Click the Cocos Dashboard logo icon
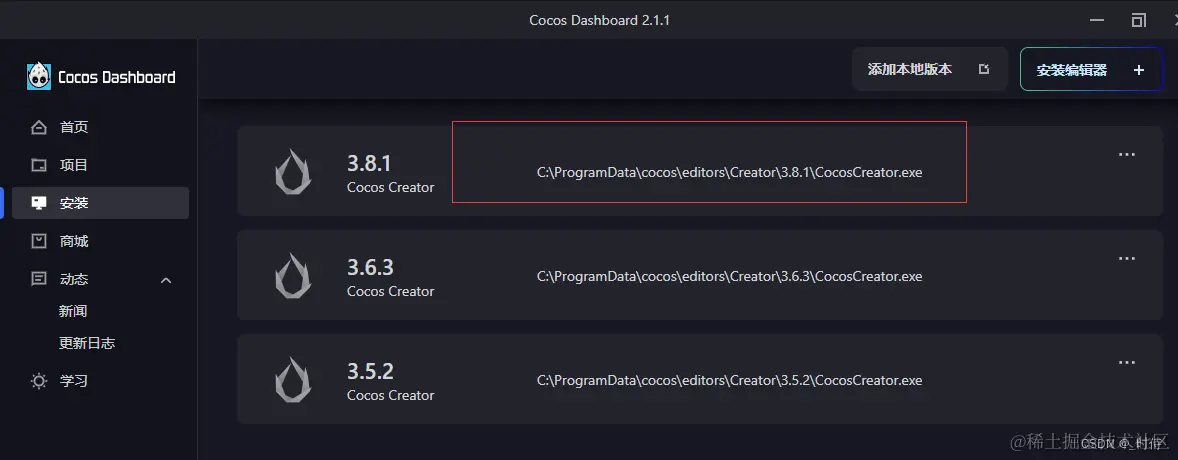 tap(39, 77)
